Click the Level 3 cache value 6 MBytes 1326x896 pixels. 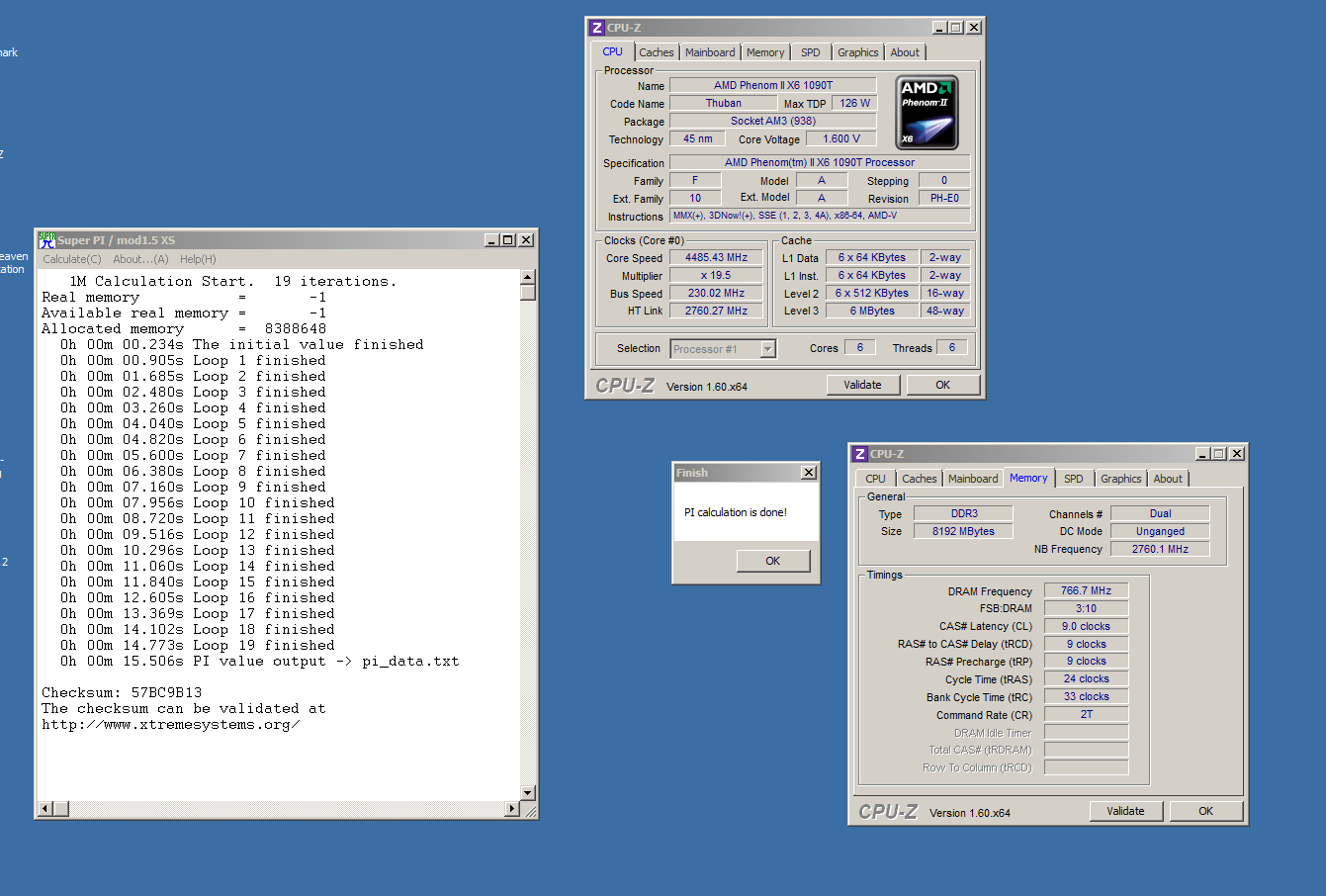click(x=872, y=311)
